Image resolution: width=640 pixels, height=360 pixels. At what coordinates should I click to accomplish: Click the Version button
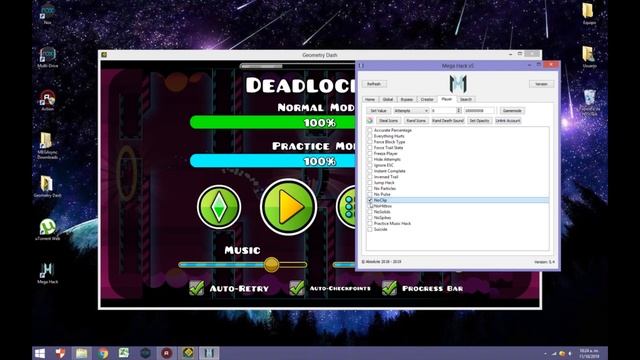(x=541, y=84)
